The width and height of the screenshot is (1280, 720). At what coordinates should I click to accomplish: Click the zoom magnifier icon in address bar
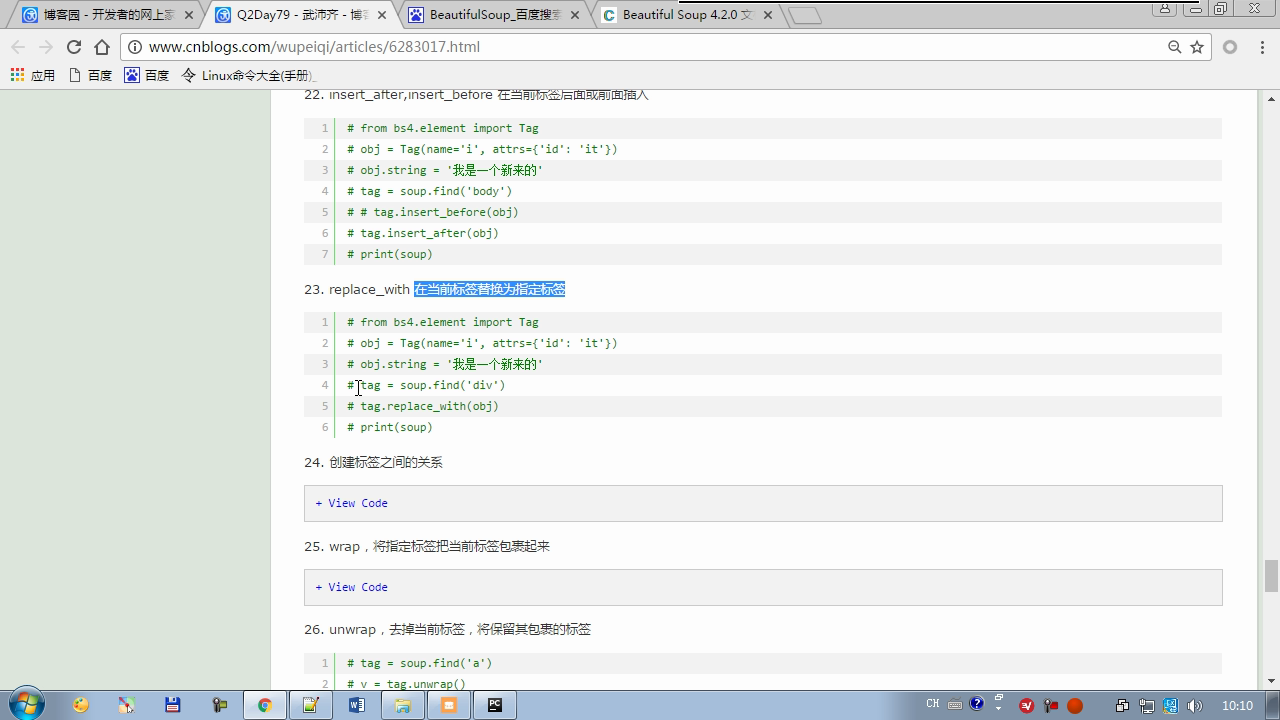point(1175,47)
